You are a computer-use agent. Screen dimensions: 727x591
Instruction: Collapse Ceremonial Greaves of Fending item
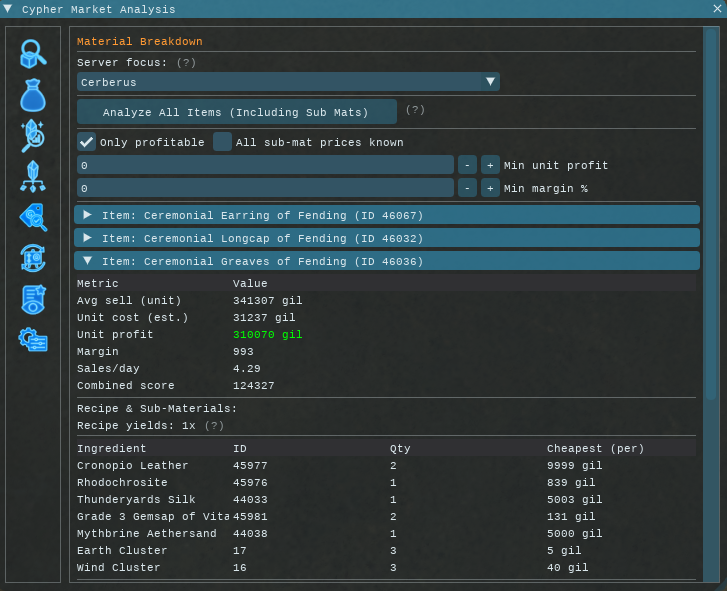[x=387, y=261]
